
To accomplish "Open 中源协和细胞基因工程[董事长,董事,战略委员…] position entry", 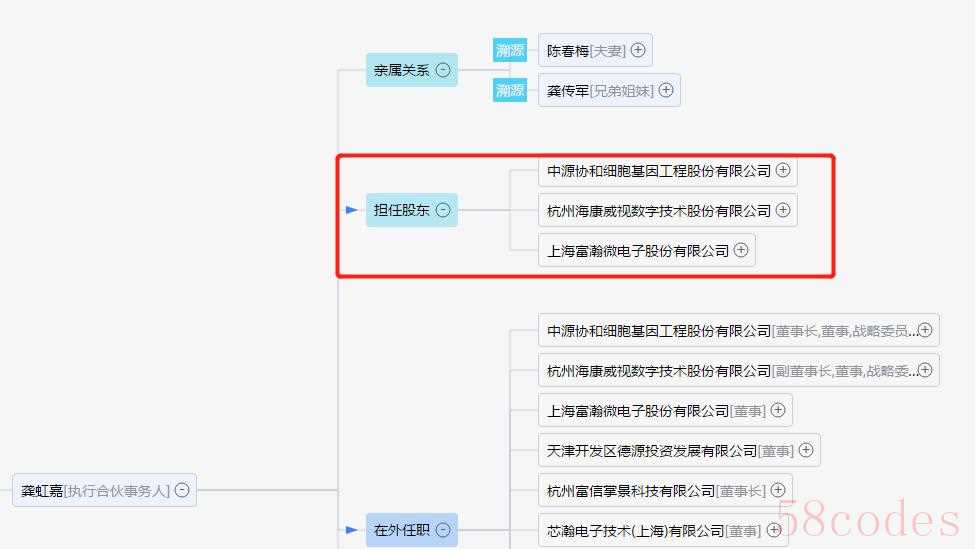I will [739, 330].
